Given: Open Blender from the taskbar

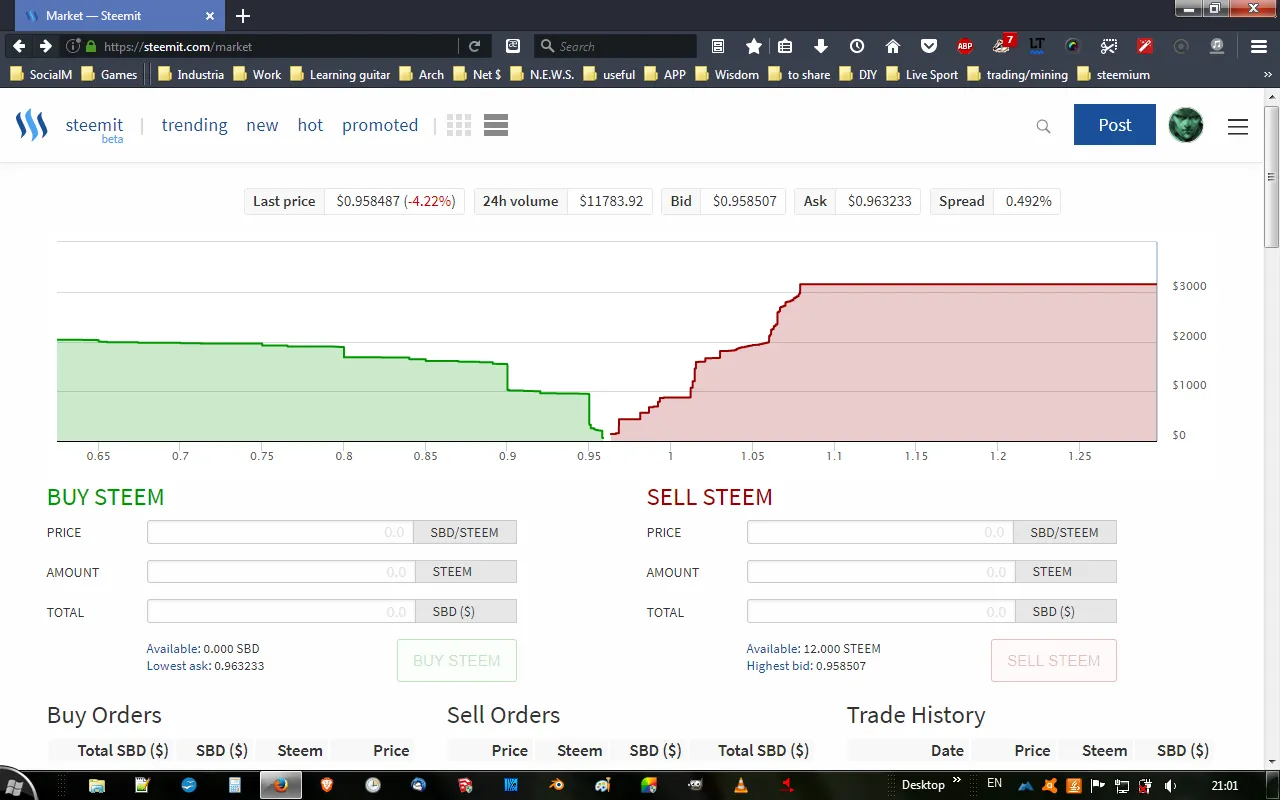Looking at the screenshot, I should click(556, 785).
